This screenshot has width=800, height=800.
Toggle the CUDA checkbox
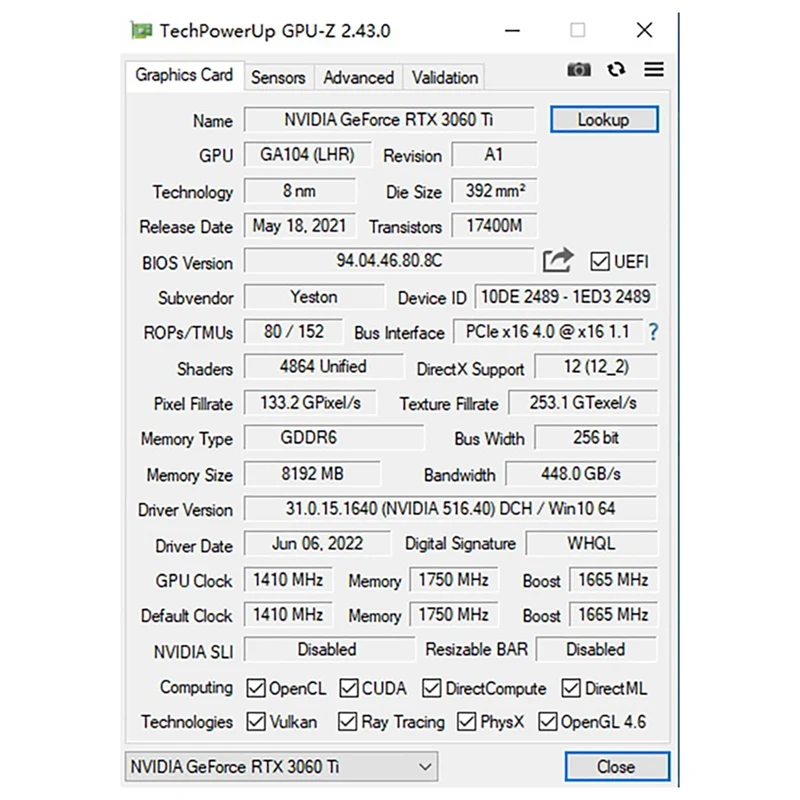pyautogui.click(x=348, y=688)
